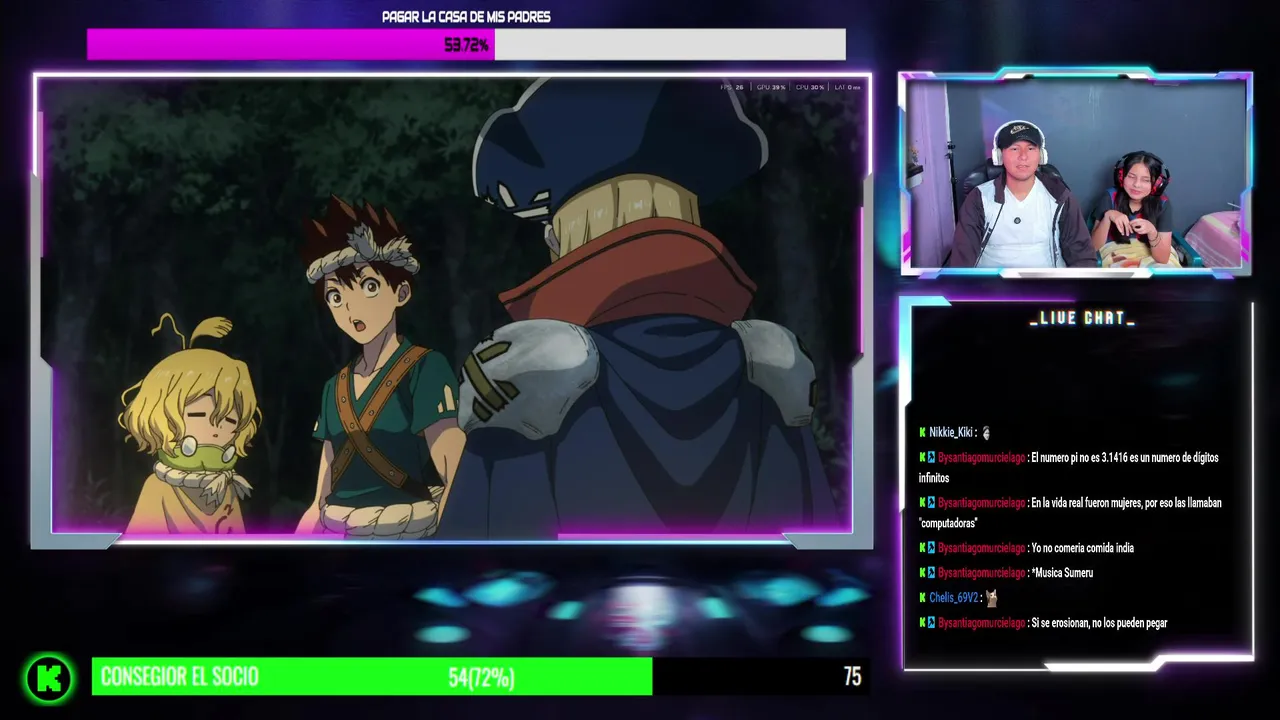
Task: Click the blue badge on the "comida india" message
Action: pos(932,547)
